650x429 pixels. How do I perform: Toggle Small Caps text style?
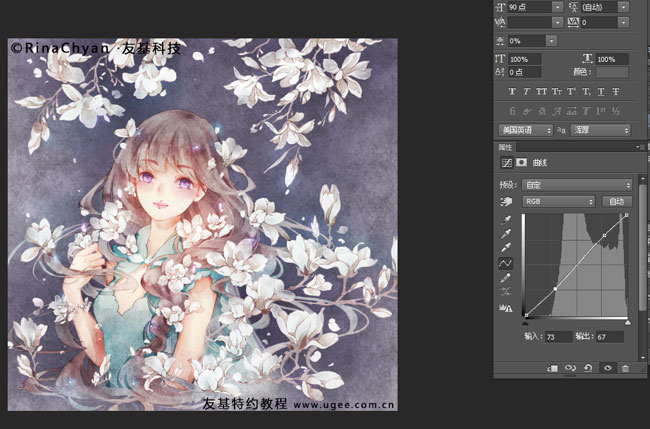pos(556,92)
